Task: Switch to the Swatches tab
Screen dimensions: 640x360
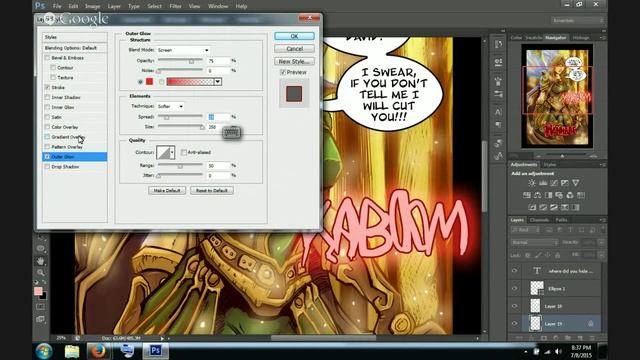Action: click(x=533, y=38)
